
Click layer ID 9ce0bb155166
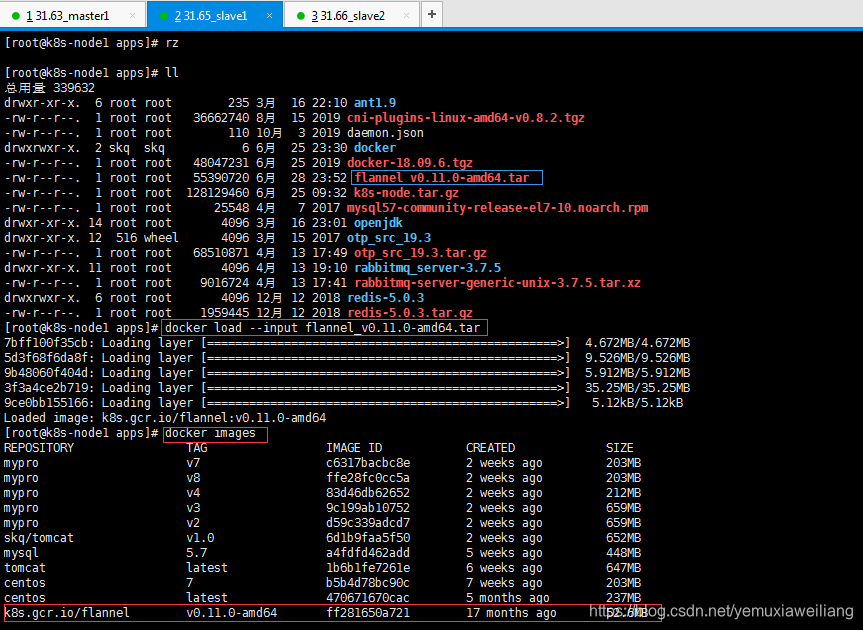[46, 403]
